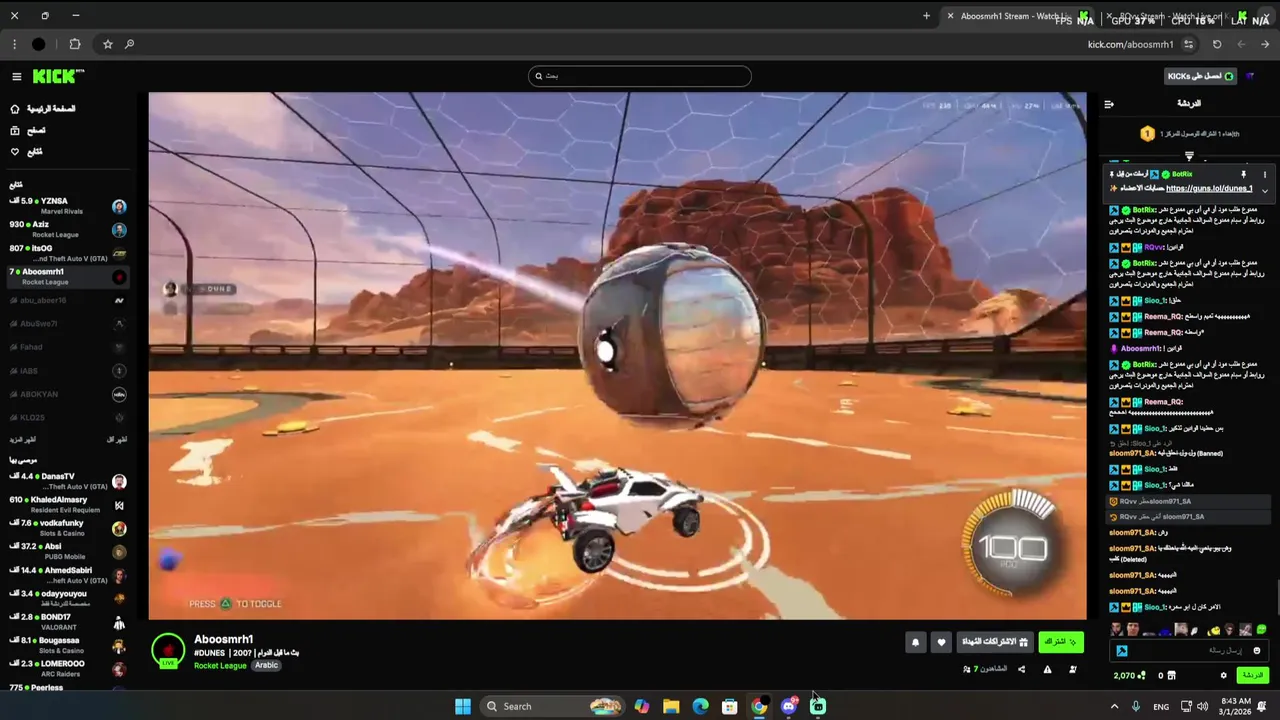The width and height of the screenshot is (1280, 720).
Task: Click the gift leaderboard rank 1 badge
Action: coord(1147,133)
